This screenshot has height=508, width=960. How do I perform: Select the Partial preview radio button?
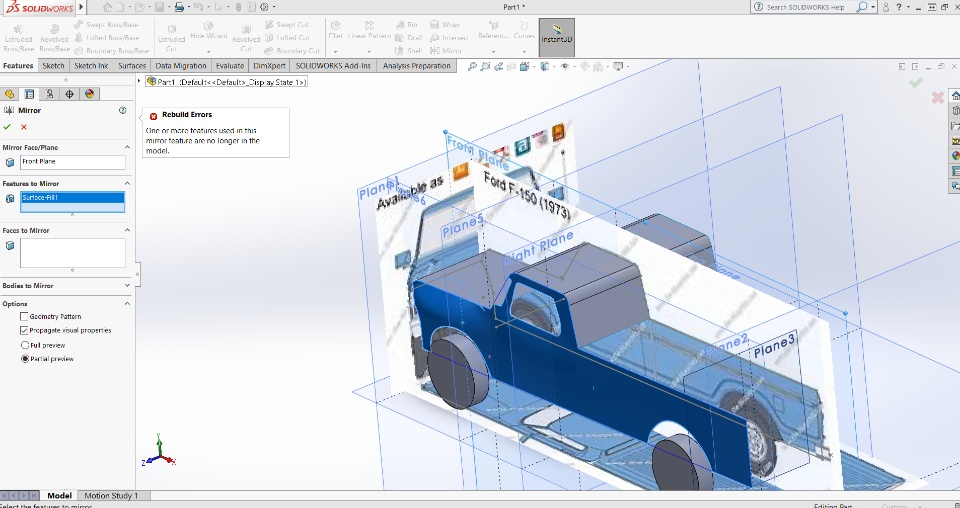[x=25, y=359]
